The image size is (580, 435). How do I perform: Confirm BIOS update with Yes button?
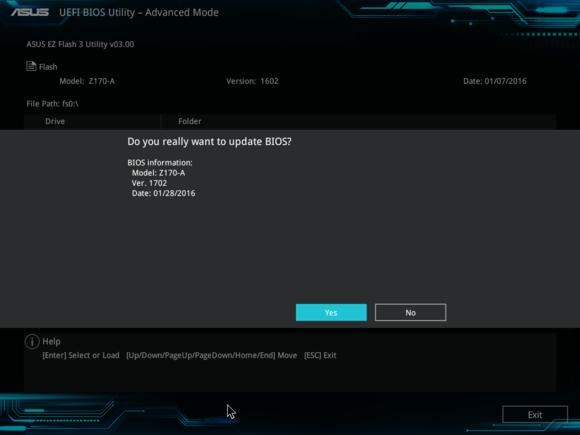tap(331, 313)
